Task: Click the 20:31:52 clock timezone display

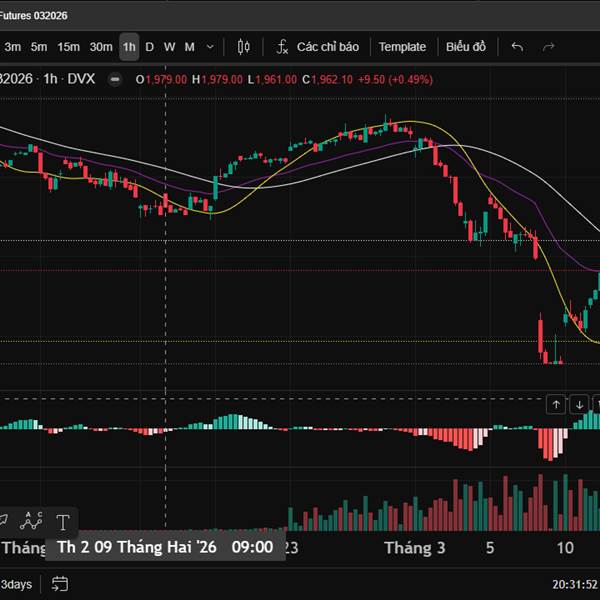Action: [x=575, y=584]
